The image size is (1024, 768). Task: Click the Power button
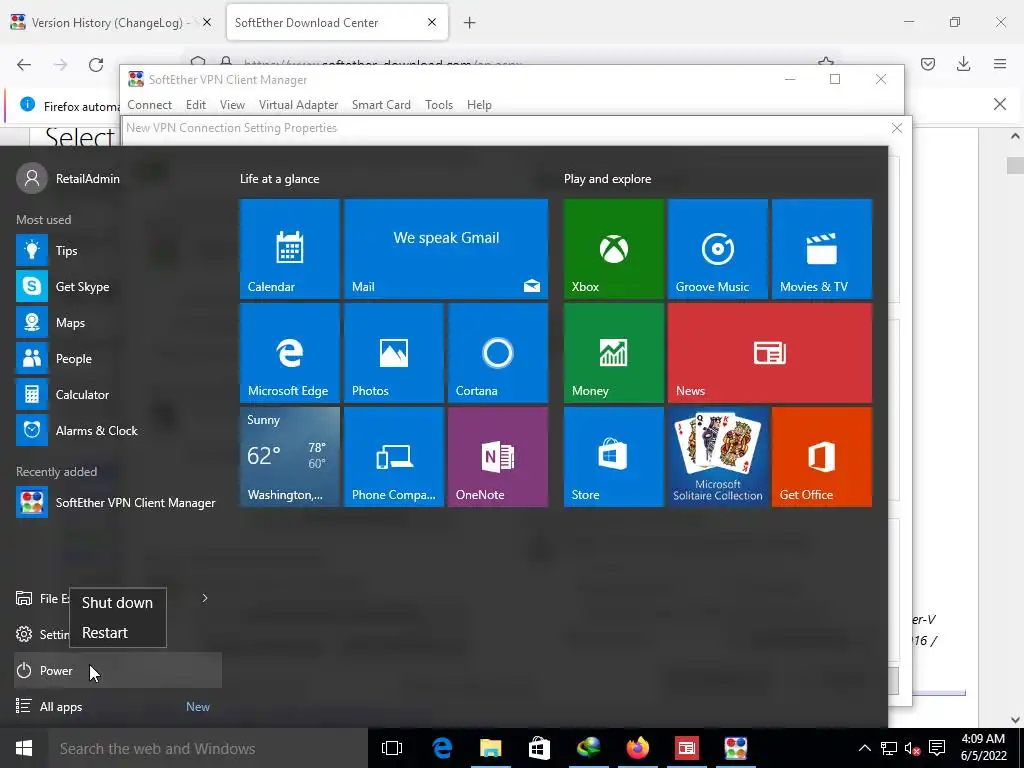point(118,670)
